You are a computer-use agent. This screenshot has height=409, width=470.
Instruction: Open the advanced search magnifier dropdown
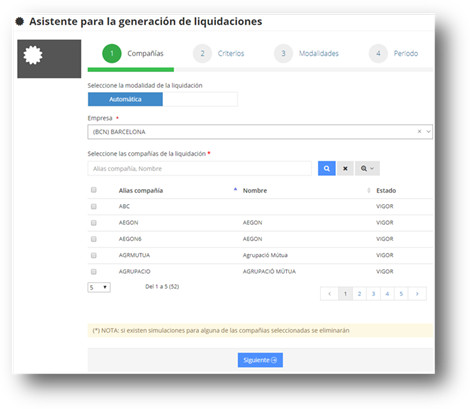(367, 168)
